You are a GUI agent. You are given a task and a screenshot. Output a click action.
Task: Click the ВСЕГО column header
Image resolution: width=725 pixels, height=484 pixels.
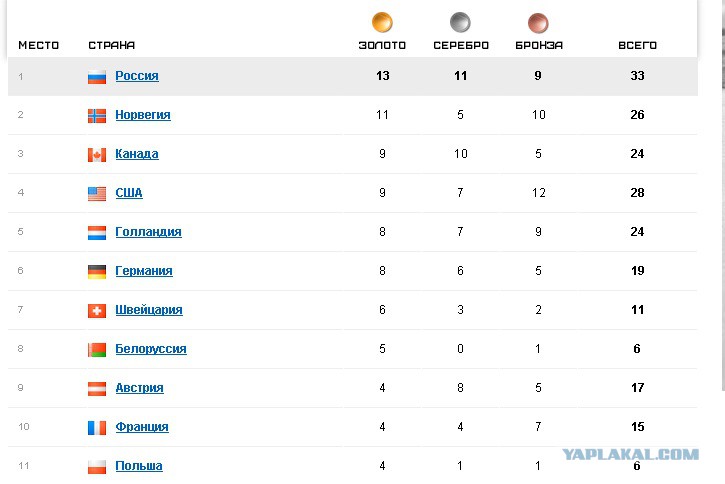[637, 45]
